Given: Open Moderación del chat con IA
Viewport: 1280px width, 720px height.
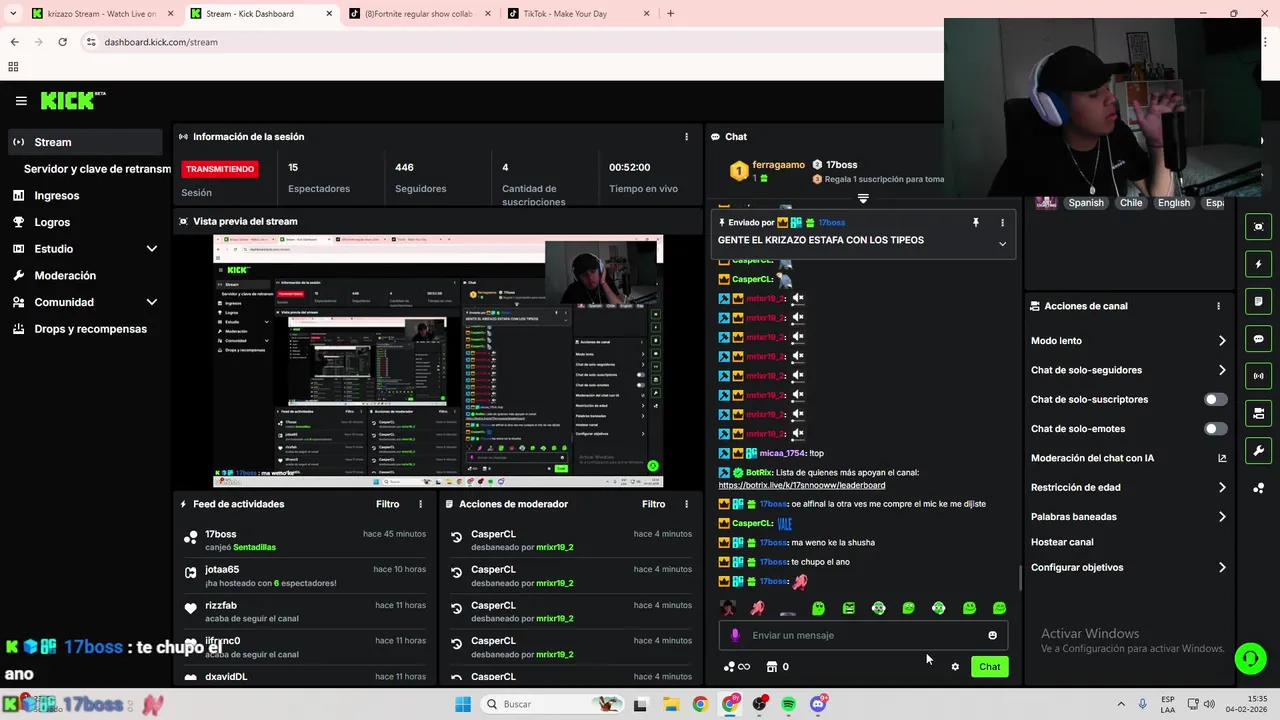Looking at the screenshot, I should tap(1128, 458).
